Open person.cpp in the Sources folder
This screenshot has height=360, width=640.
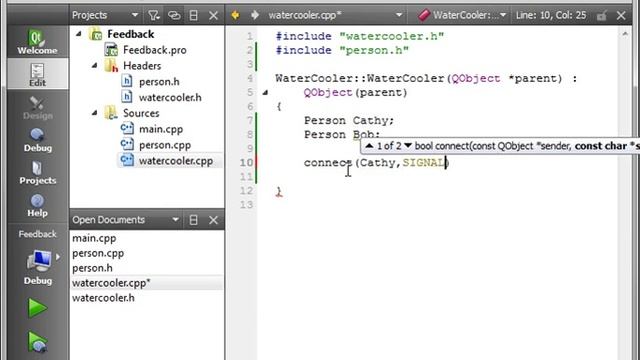[x=164, y=145]
